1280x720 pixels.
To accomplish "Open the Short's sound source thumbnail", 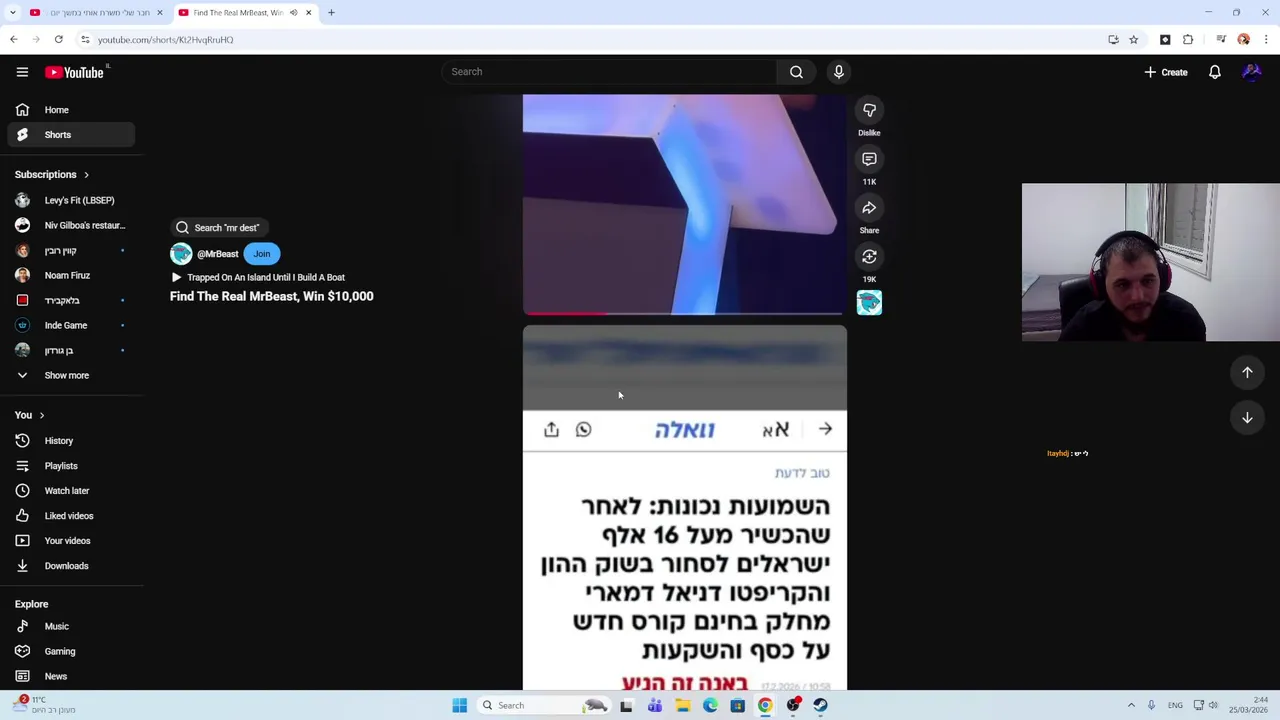I will [x=869, y=302].
